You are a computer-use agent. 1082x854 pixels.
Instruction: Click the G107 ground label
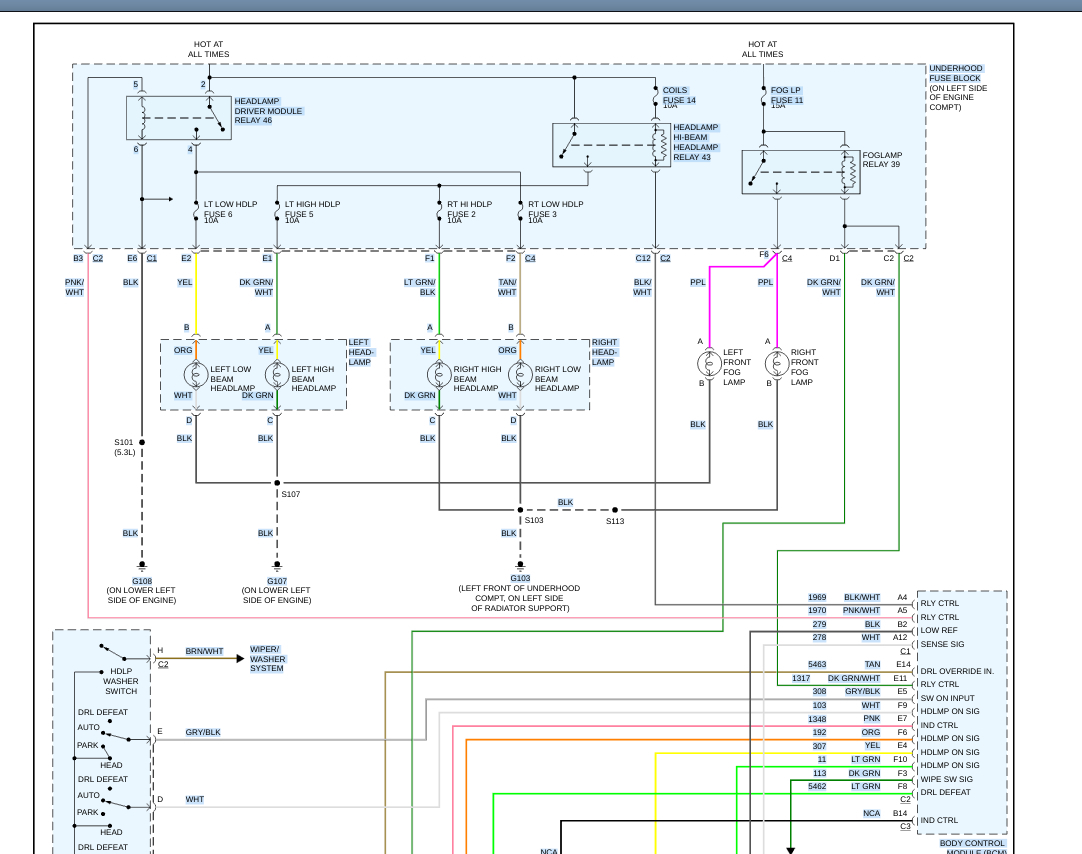(277, 581)
